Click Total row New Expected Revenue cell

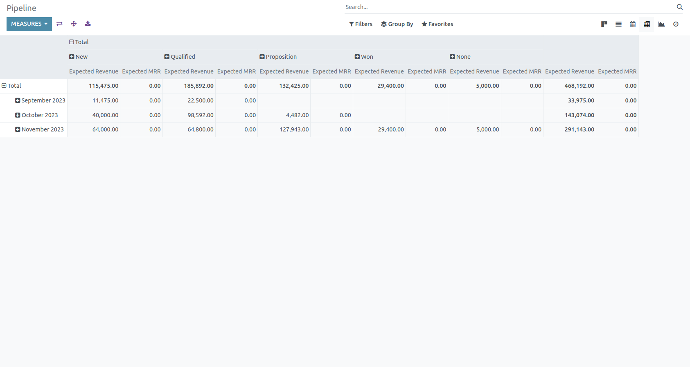(x=94, y=86)
